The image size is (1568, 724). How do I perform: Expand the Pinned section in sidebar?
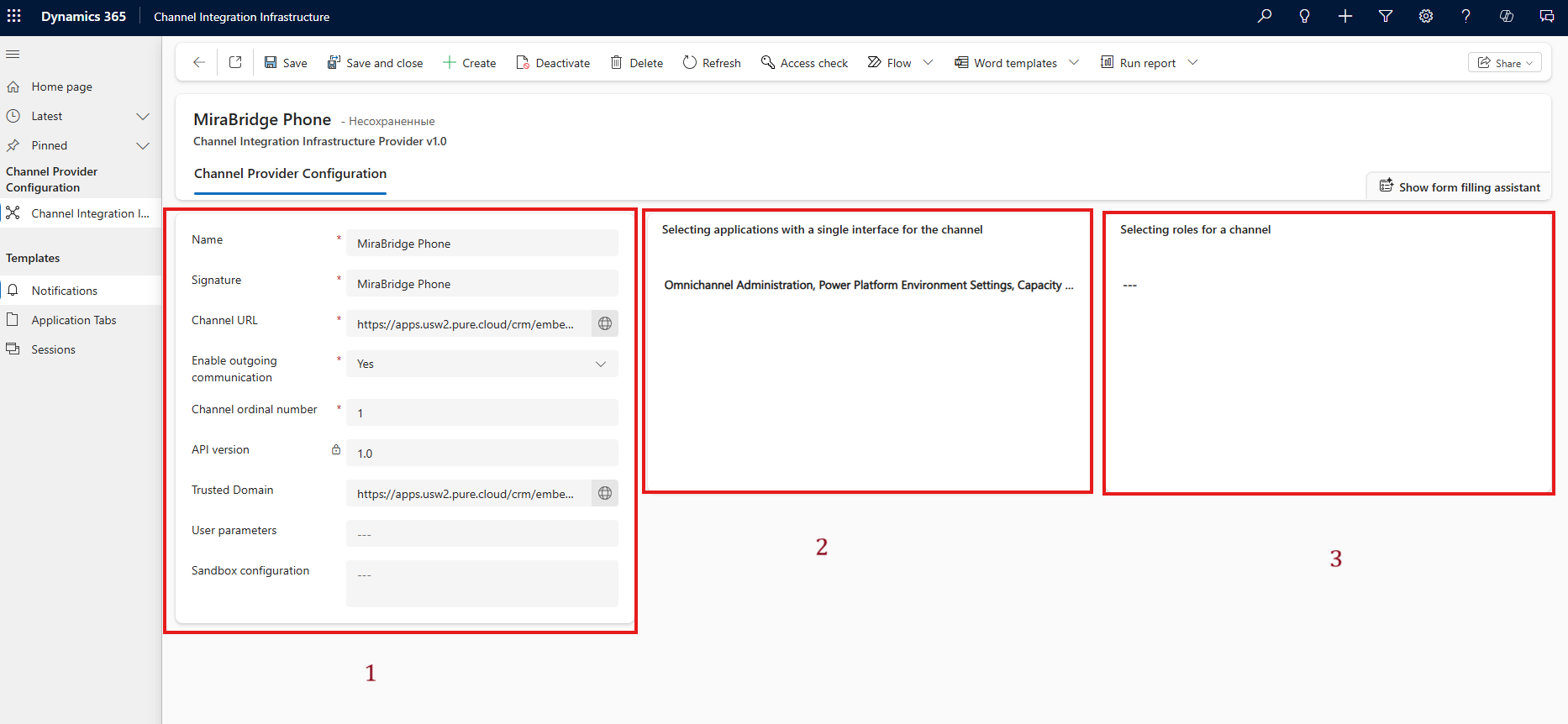coord(143,146)
